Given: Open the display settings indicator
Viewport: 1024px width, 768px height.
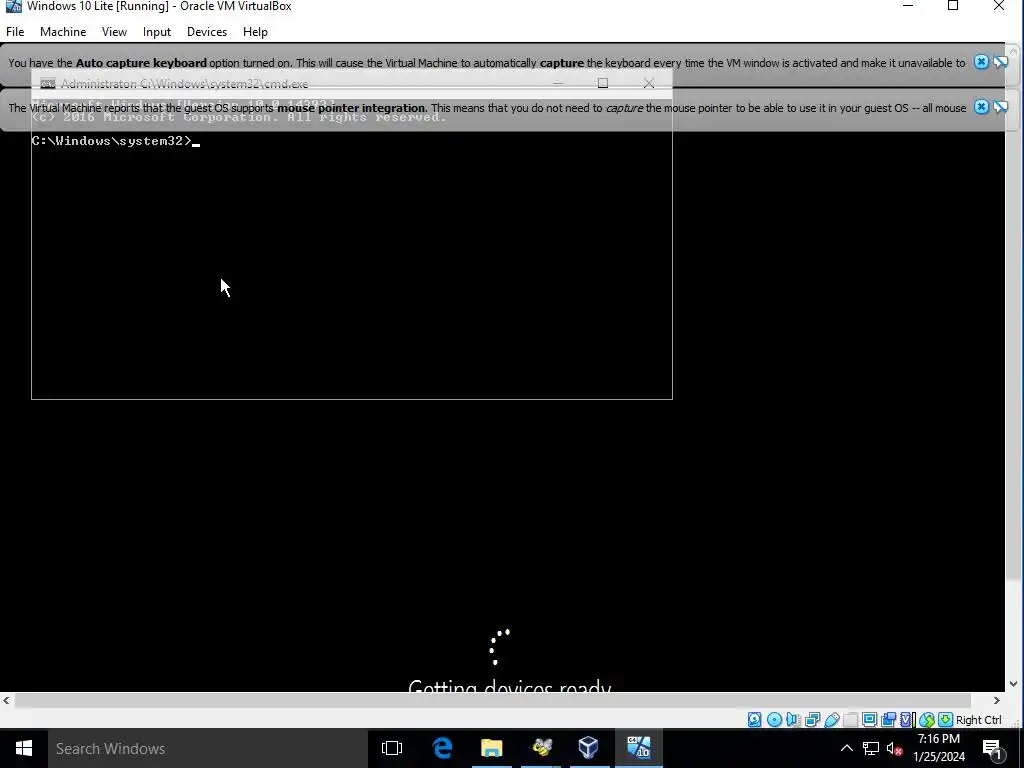Looking at the screenshot, I should (x=869, y=720).
